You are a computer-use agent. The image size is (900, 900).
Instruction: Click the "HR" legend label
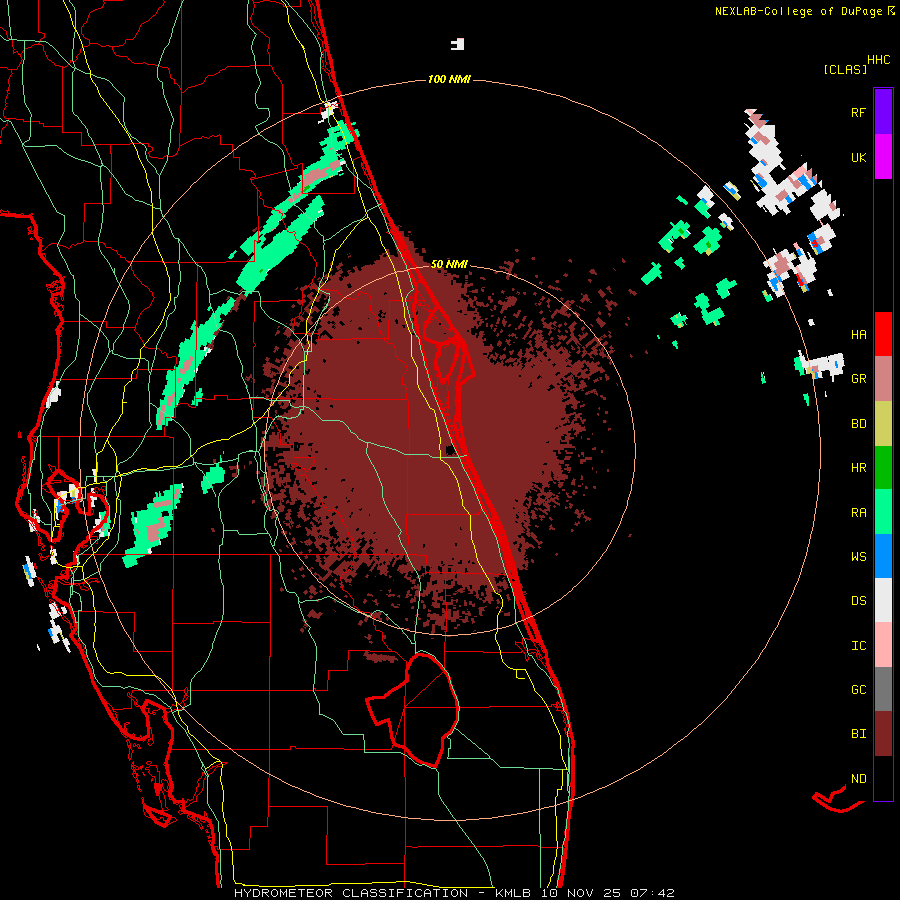[858, 468]
